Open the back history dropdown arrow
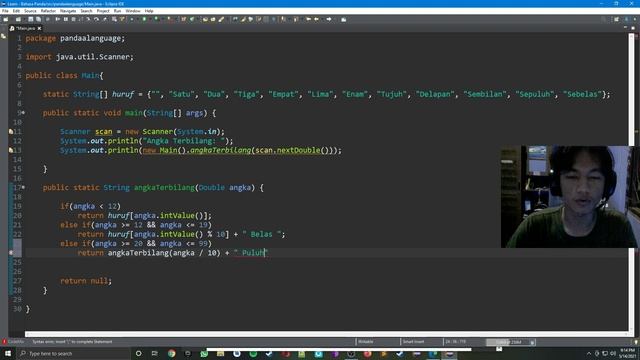 pos(321,19)
